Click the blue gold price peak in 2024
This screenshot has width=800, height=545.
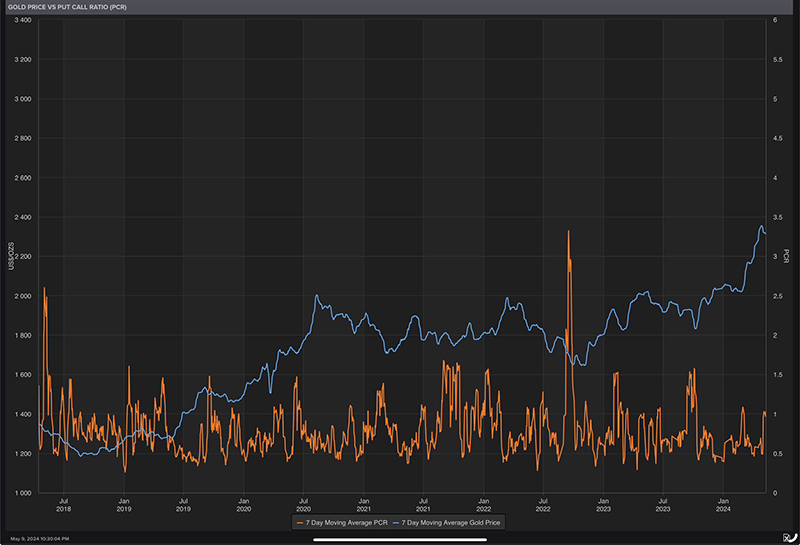pyautogui.click(x=760, y=226)
